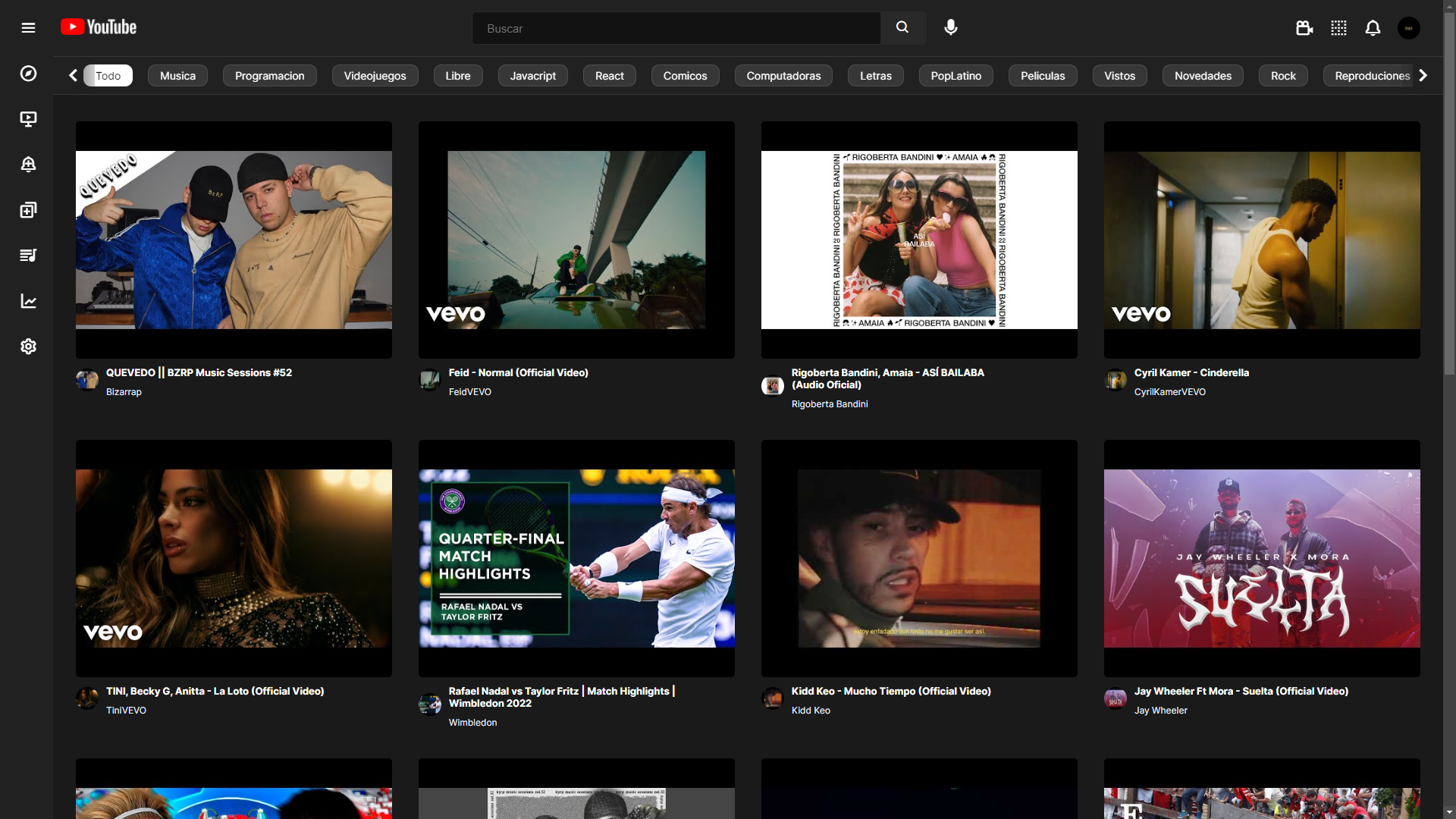Click the sidebar bell subscriptions icon

coord(28,165)
